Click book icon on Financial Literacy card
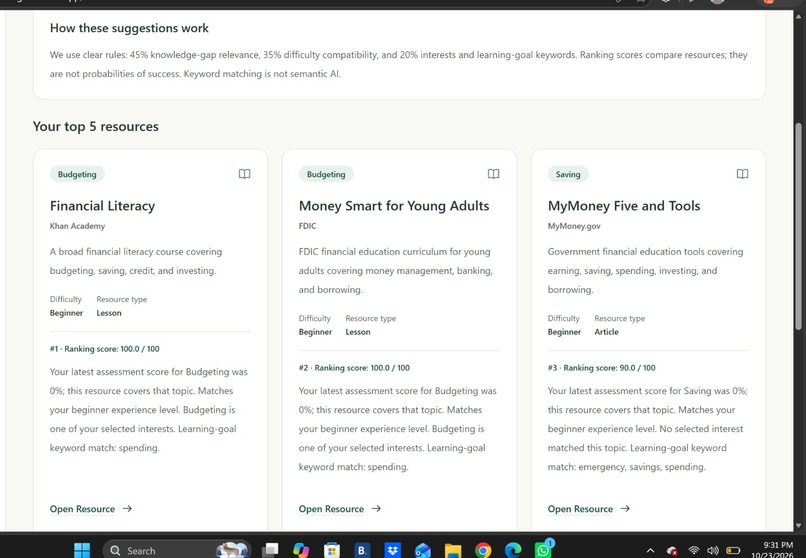This screenshot has height=558, width=806. 245,174
